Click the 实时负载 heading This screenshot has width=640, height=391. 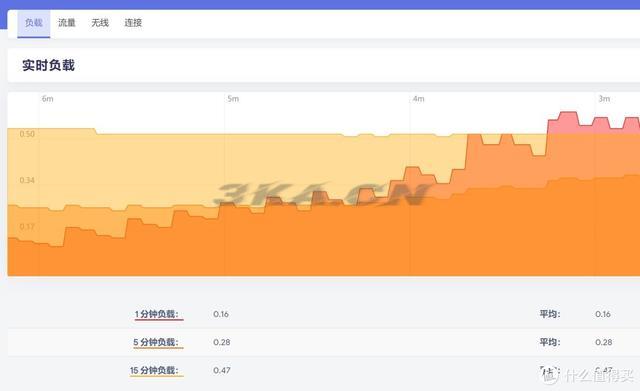click(x=48, y=65)
